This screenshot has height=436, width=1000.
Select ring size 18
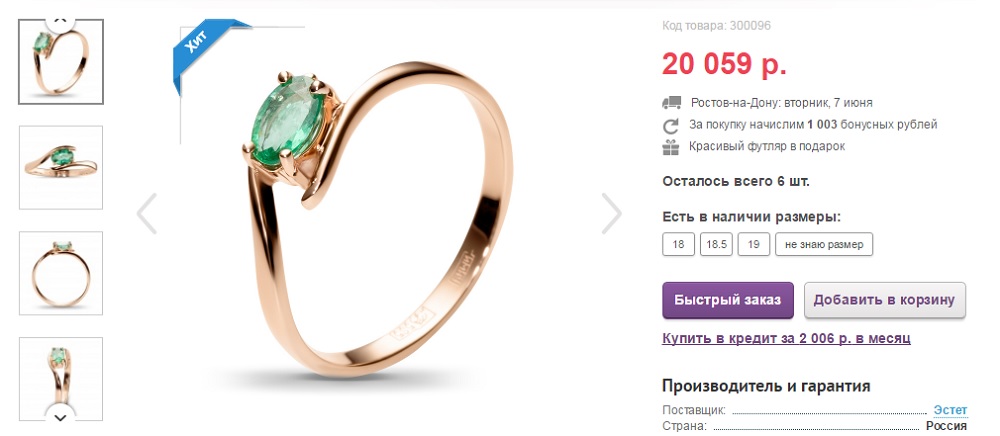pyautogui.click(x=678, y=244)
